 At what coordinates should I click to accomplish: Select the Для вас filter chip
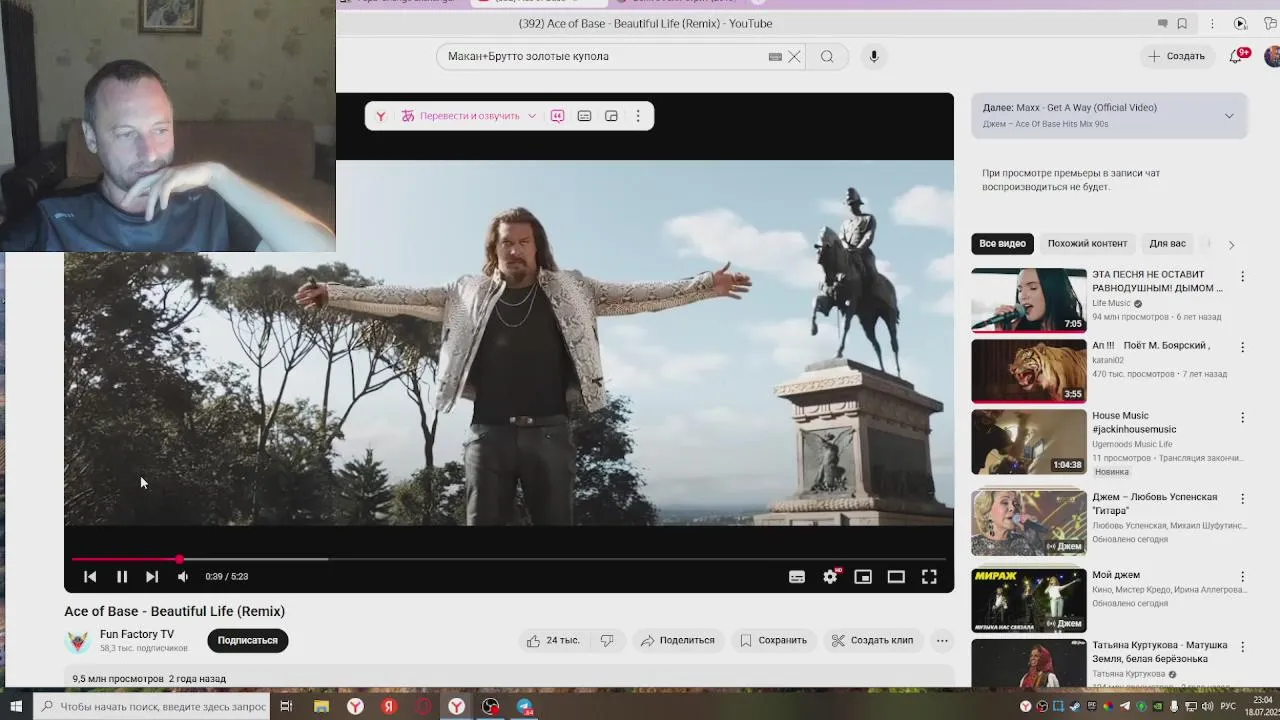click(1167, 244)
